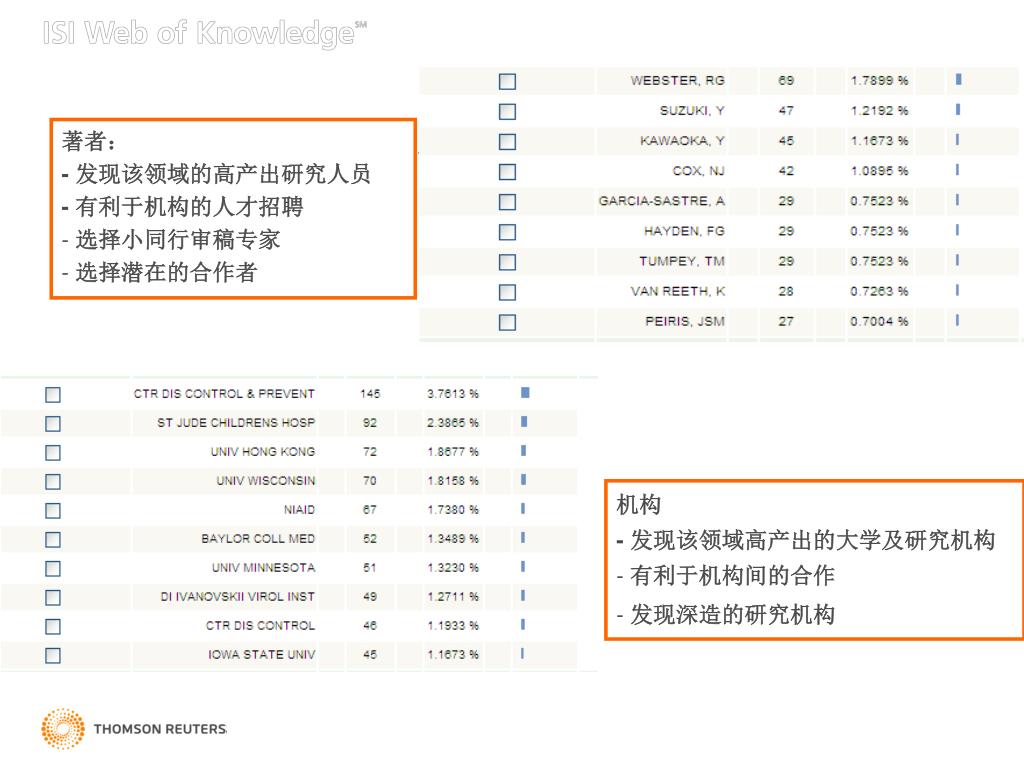The width and height of the screenshot is (1024, 768).
Task: Select the IOWA STATE UNIV checkbox
Action: click(53, 655)
